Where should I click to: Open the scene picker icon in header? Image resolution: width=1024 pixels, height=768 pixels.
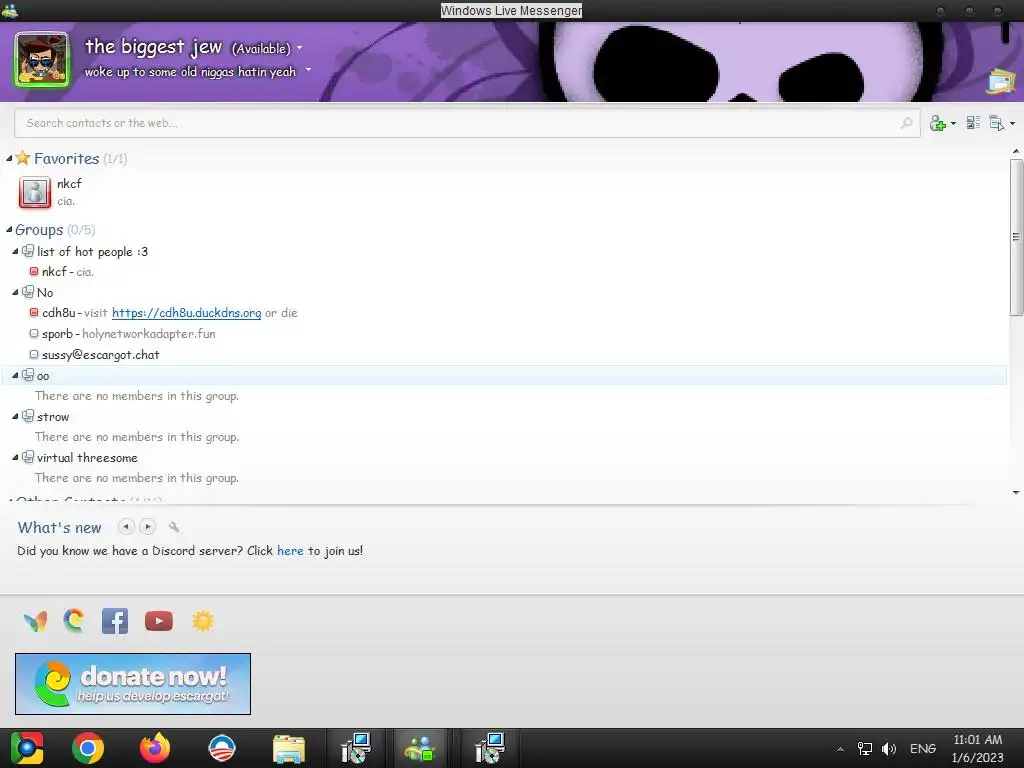[1000, 81]
